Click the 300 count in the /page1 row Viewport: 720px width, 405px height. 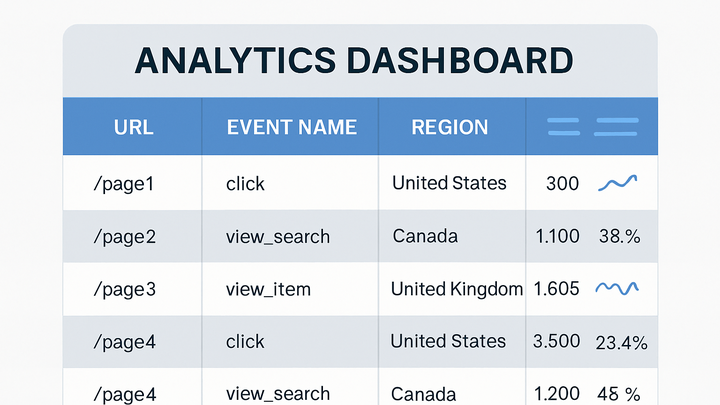click(562, 184)
